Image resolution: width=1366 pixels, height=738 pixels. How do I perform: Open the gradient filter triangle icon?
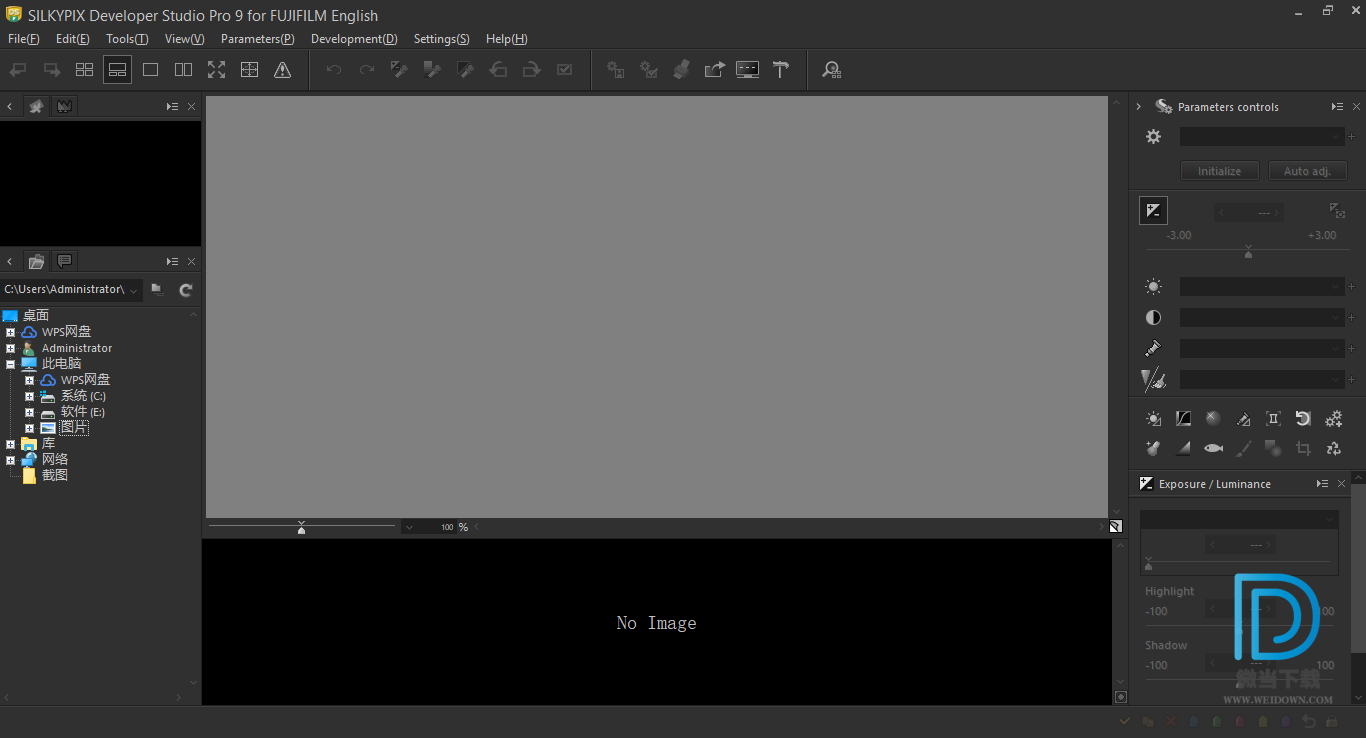pos(1183,449)
